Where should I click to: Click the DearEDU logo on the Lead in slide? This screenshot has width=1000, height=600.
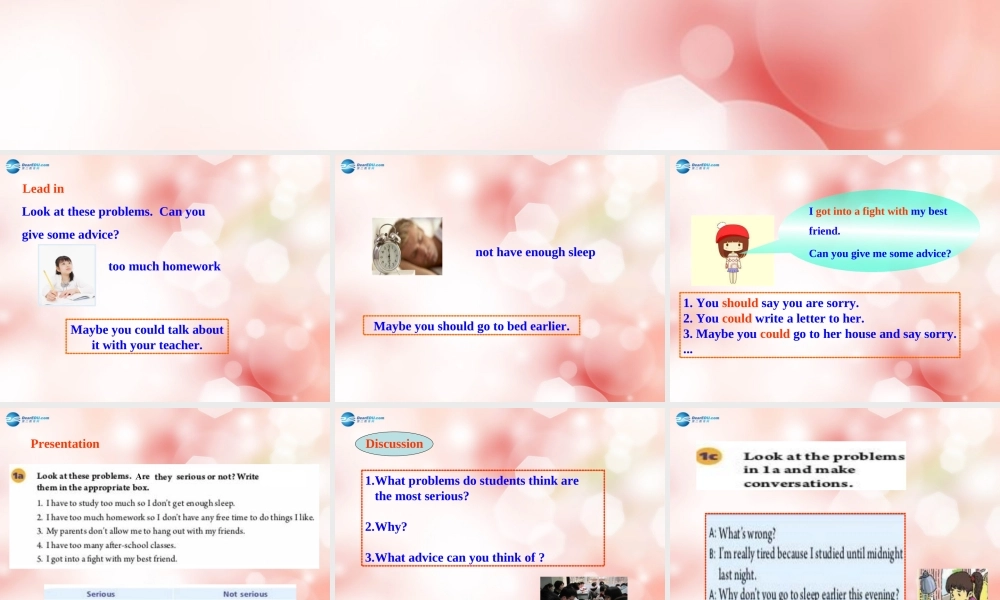pyautogui.click(x=20, y=166)
